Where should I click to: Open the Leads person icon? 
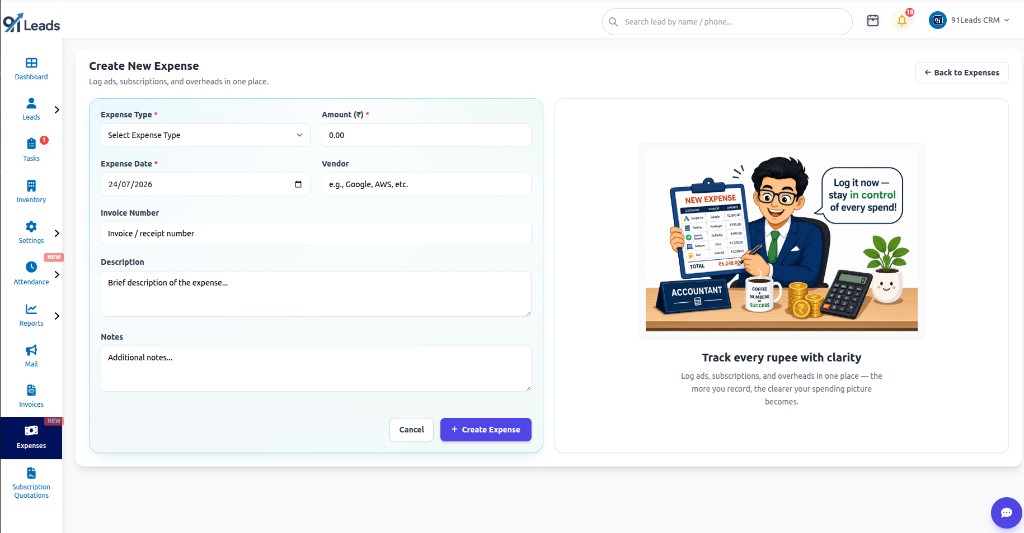pyautogui.click(x=31, y=103)
